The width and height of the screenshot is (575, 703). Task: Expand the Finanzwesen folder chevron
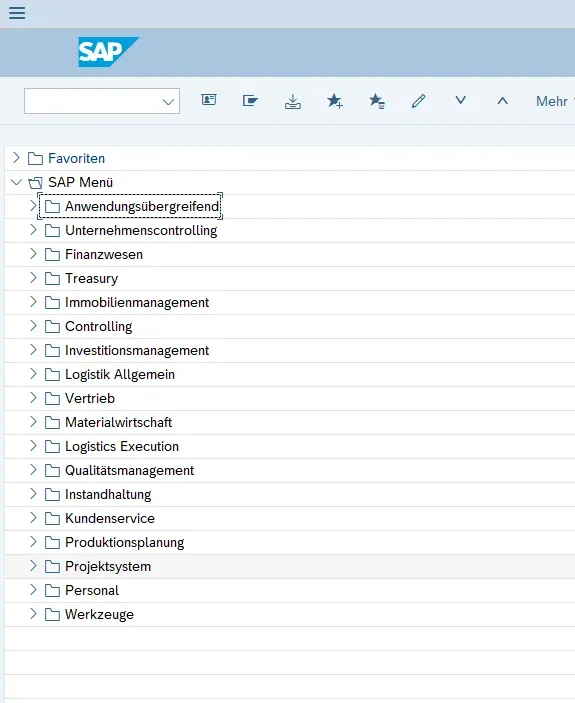click(33, 254)
